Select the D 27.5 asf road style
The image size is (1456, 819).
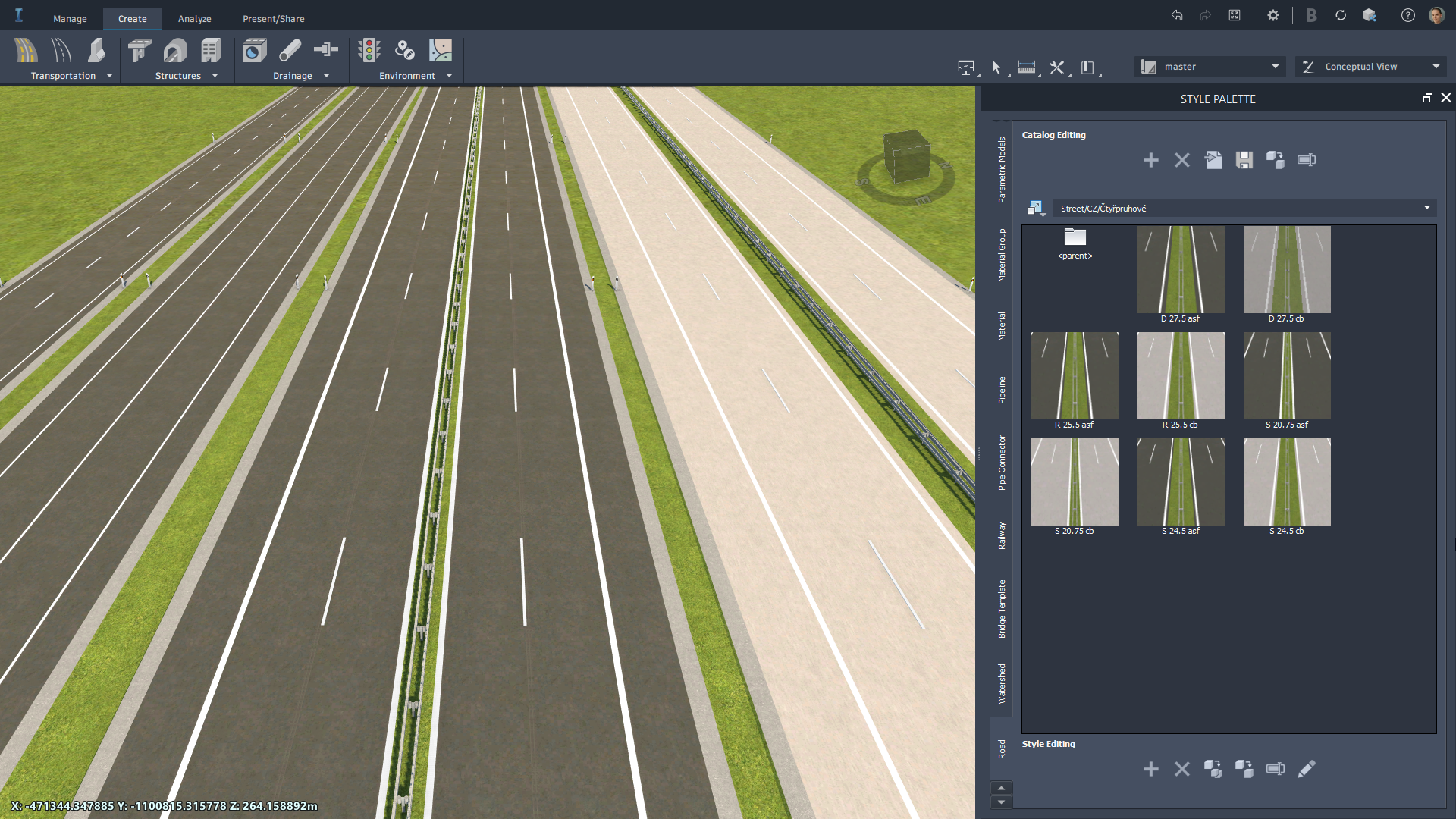(x=1180, y=270)
